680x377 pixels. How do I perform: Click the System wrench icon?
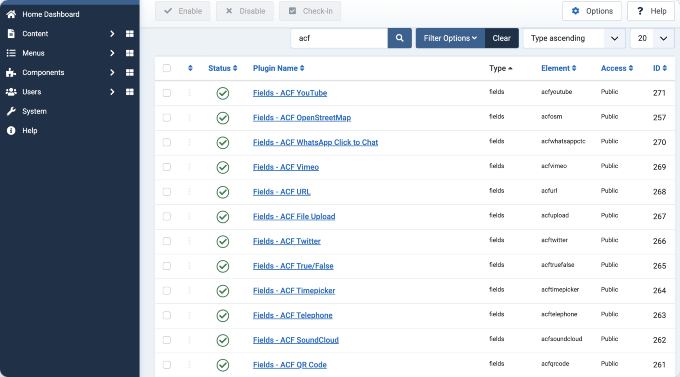tap(11, 111)
